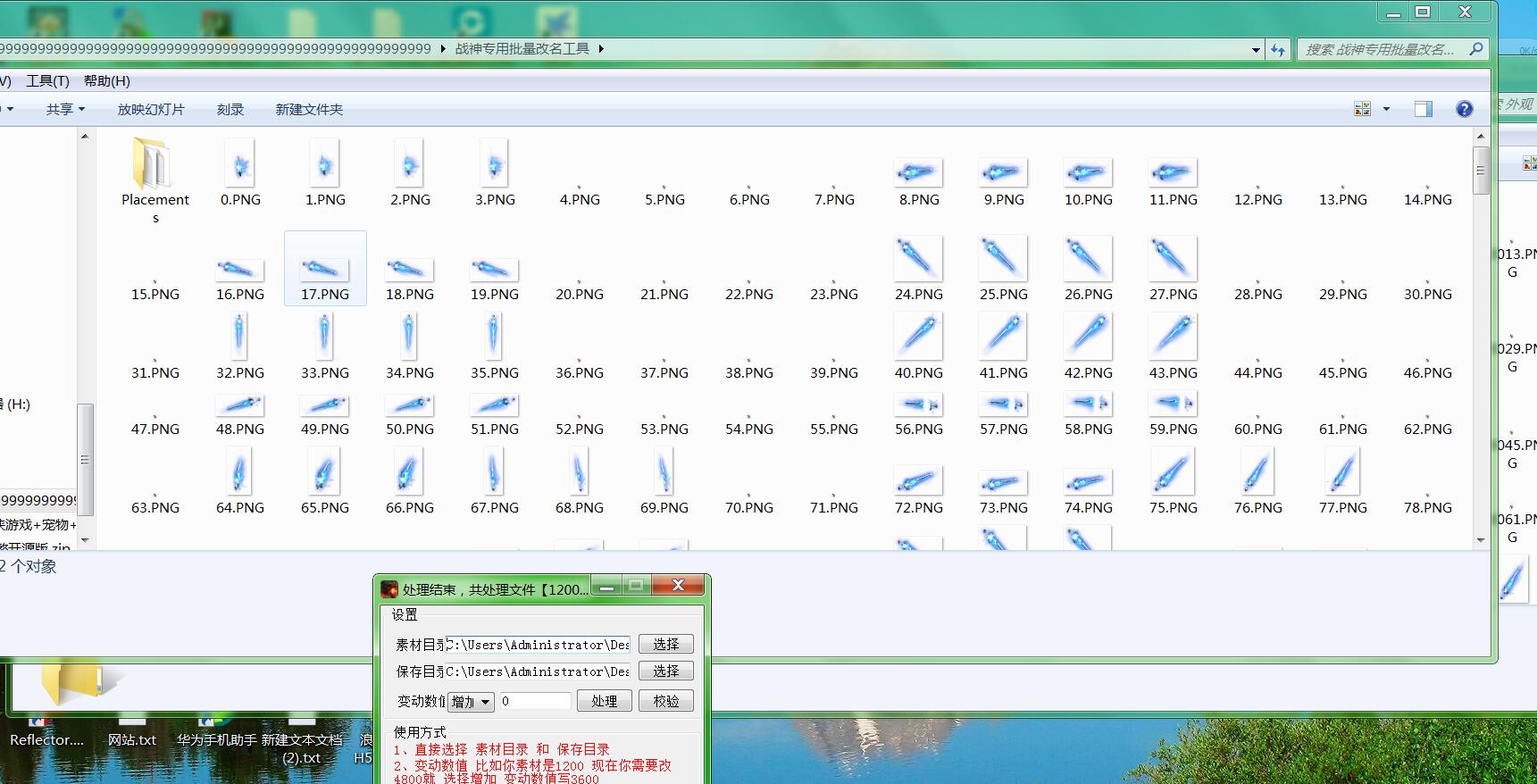Click the 17.PNG file icon
Image resolution: width=1537 pixels, height=784 pixels.
324,267
